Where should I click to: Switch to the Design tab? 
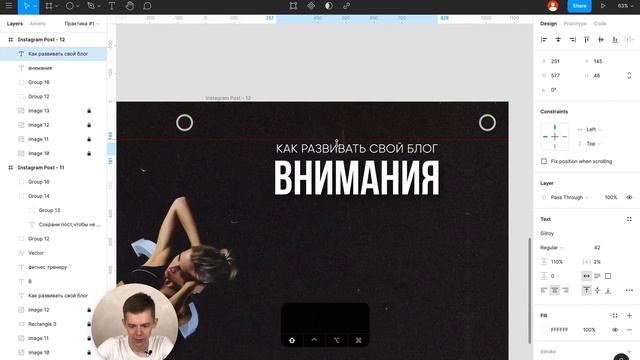[x=548, y=24]
